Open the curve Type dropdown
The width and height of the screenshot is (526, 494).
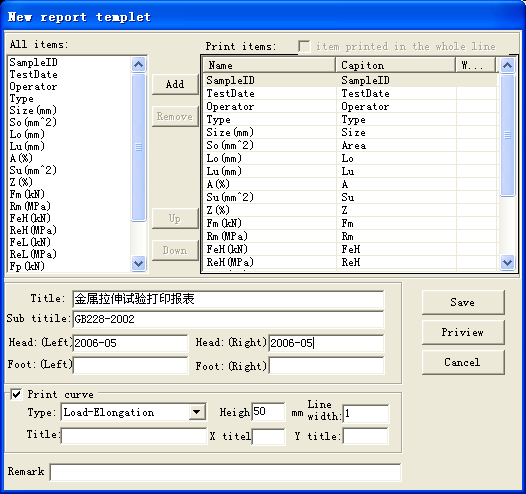pyautogui.click(x=197, y=412)
